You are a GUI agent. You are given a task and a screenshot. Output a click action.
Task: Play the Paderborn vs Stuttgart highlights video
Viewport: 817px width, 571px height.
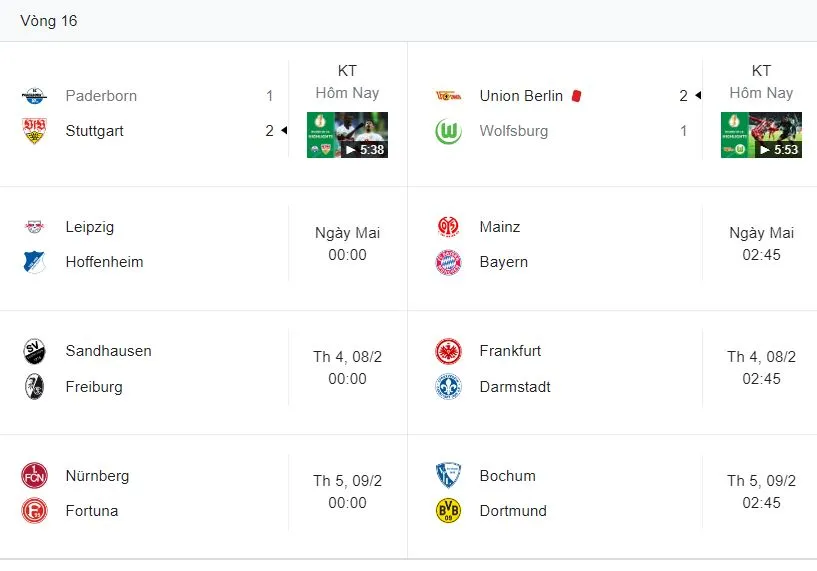(347, 135)
